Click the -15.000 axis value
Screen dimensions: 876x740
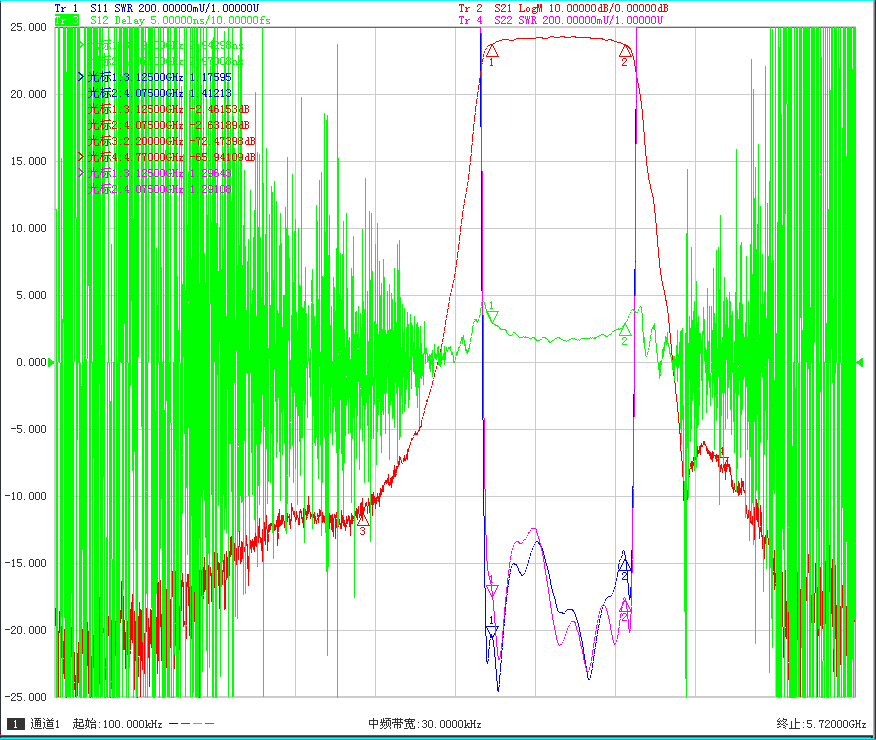pyautogui.click(x=25, y=563)
